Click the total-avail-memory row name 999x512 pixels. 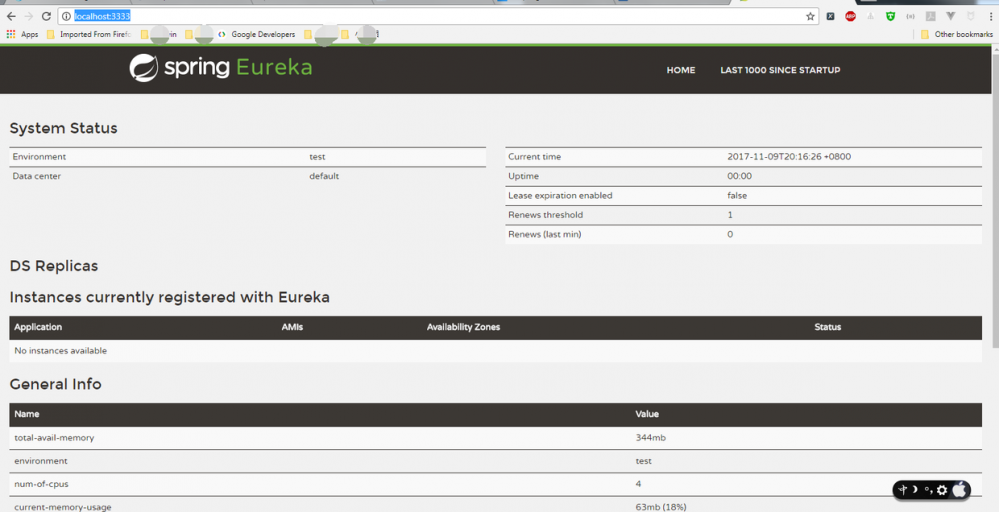point(54,438)
